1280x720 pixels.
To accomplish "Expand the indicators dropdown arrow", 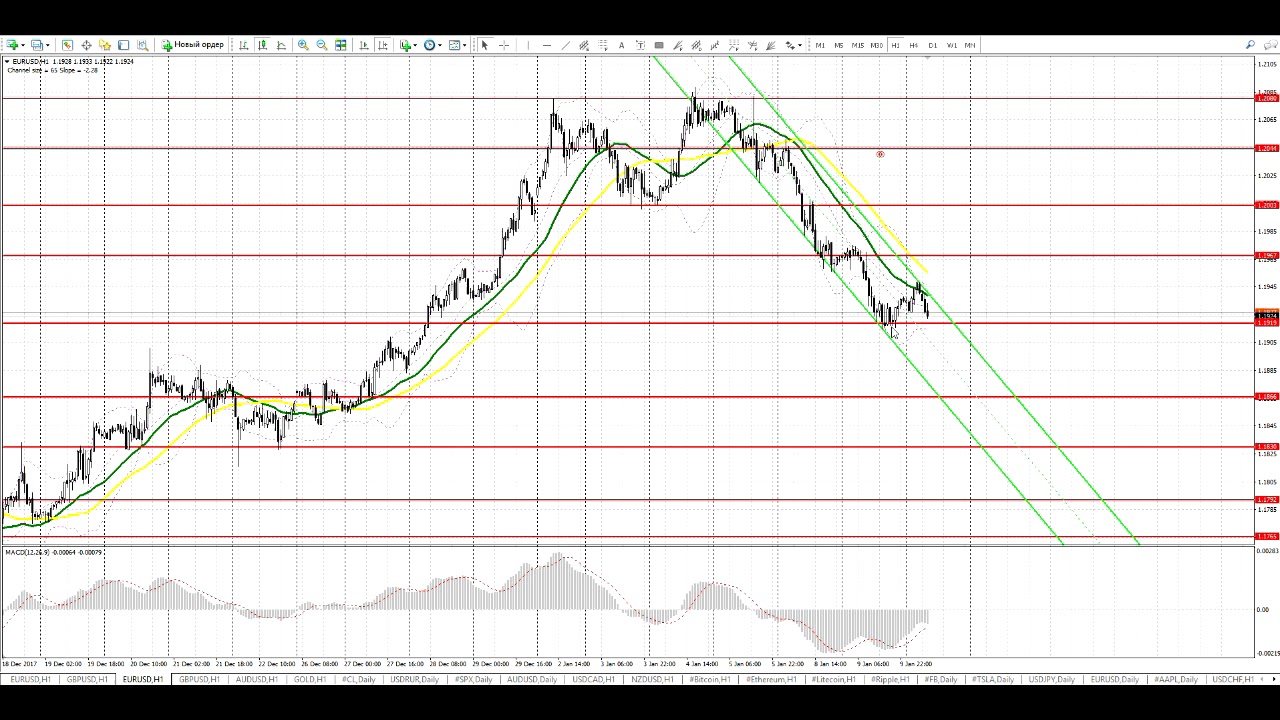I will click(x=416, y=45).
